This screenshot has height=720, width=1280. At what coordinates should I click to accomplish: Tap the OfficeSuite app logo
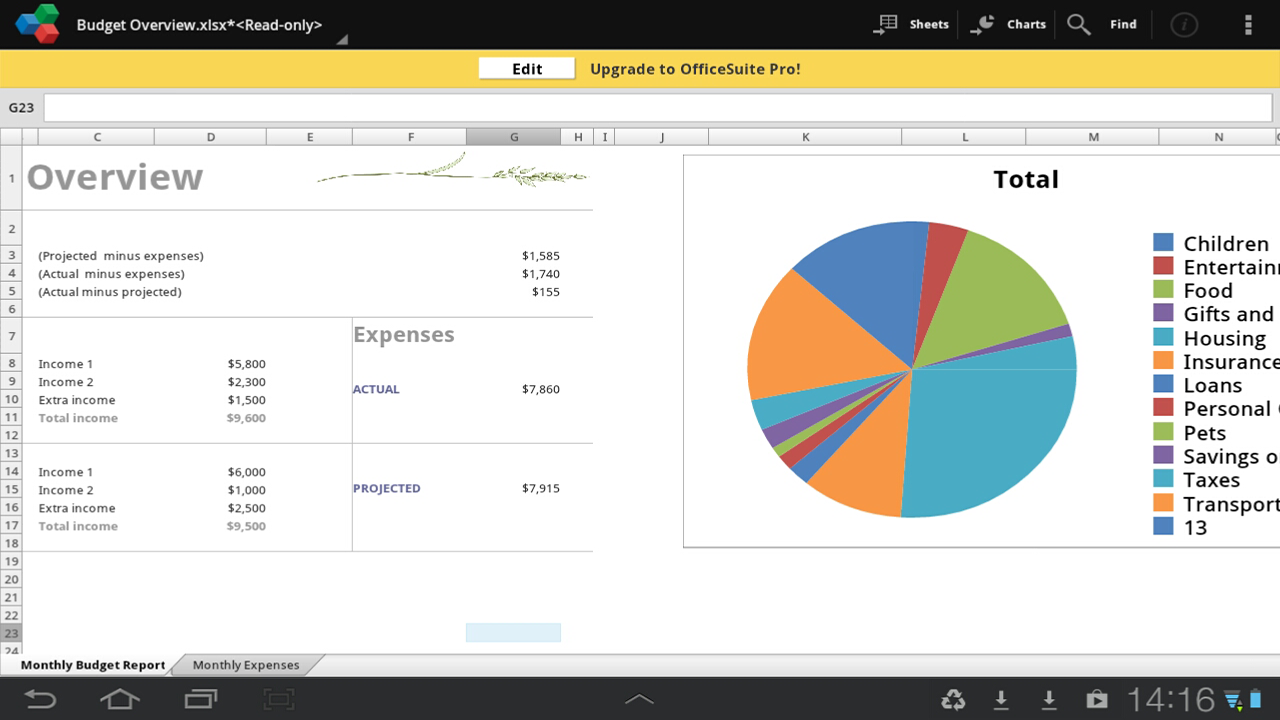click(x=38, y=24)
